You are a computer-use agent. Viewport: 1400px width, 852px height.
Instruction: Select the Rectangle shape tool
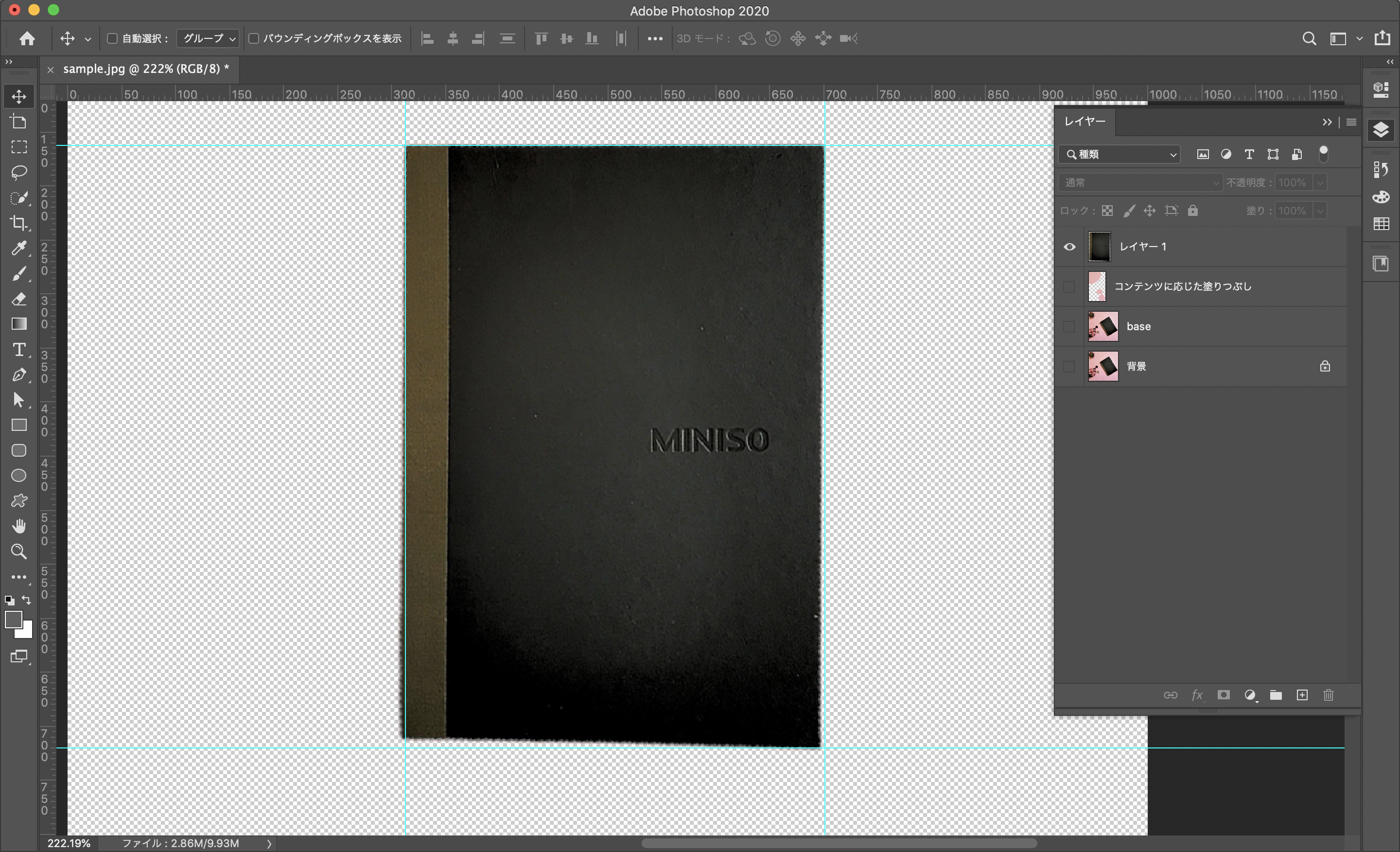point(19,425)
